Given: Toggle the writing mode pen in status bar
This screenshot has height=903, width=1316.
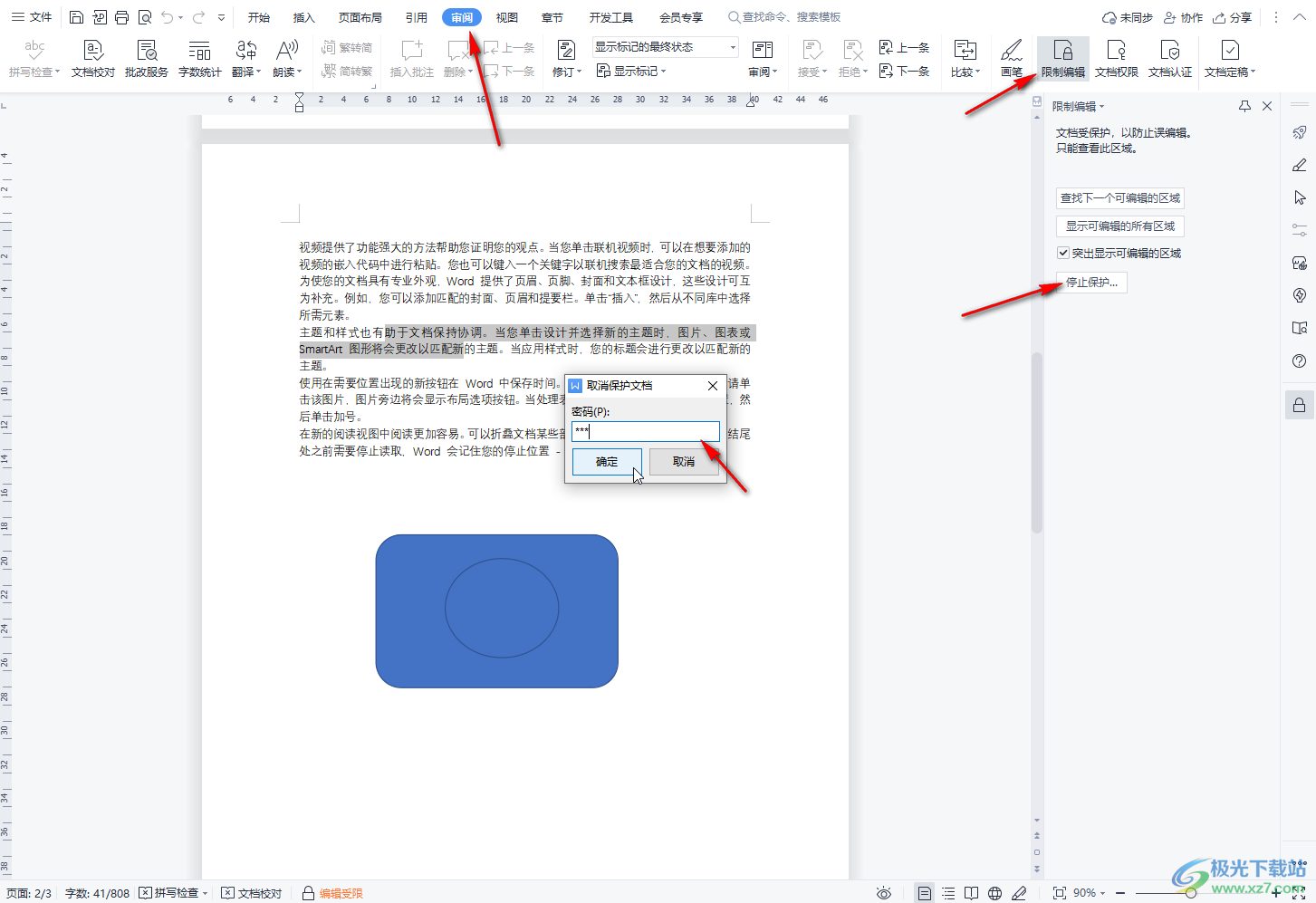Looking at the screenshot, I should pos(1019,893).
